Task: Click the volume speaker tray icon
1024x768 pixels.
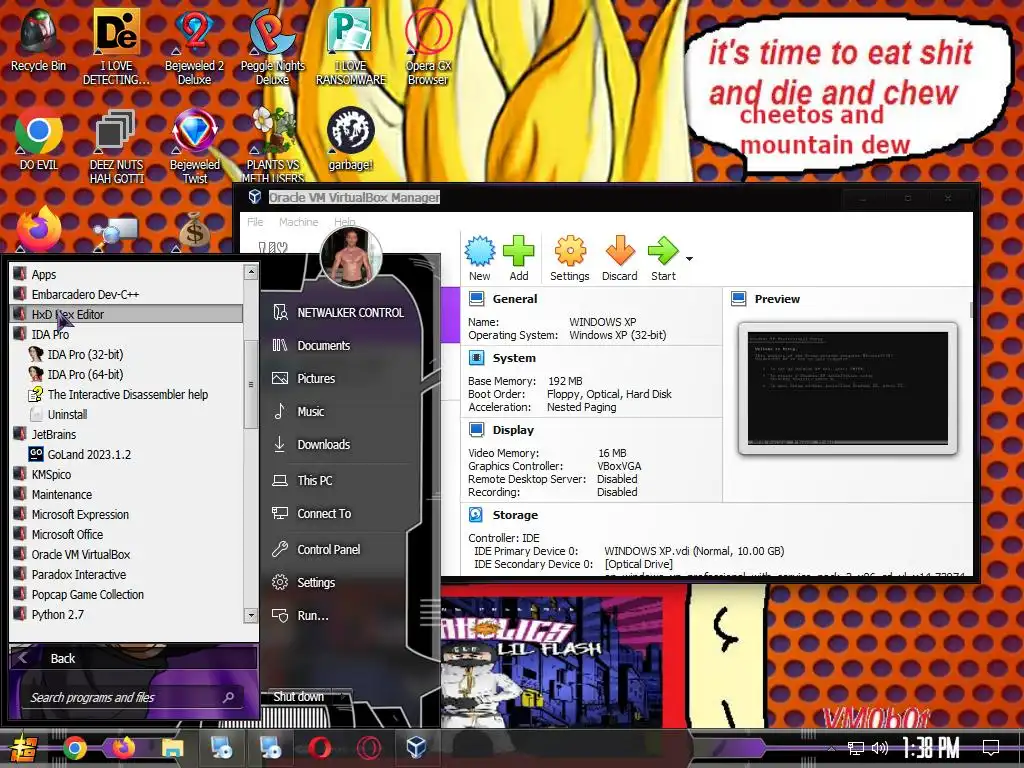Action: (880, 748)
